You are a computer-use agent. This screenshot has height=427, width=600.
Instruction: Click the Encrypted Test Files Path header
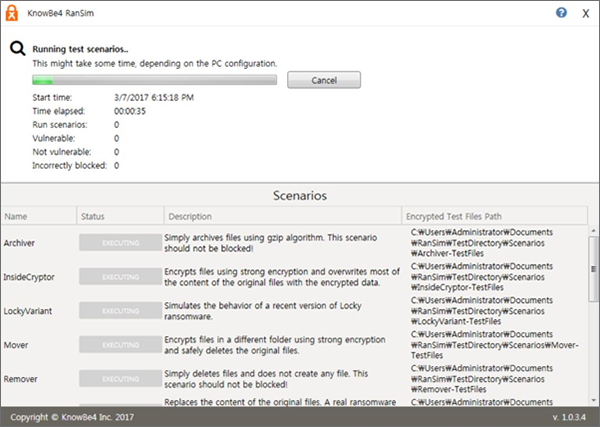[494, 216]
